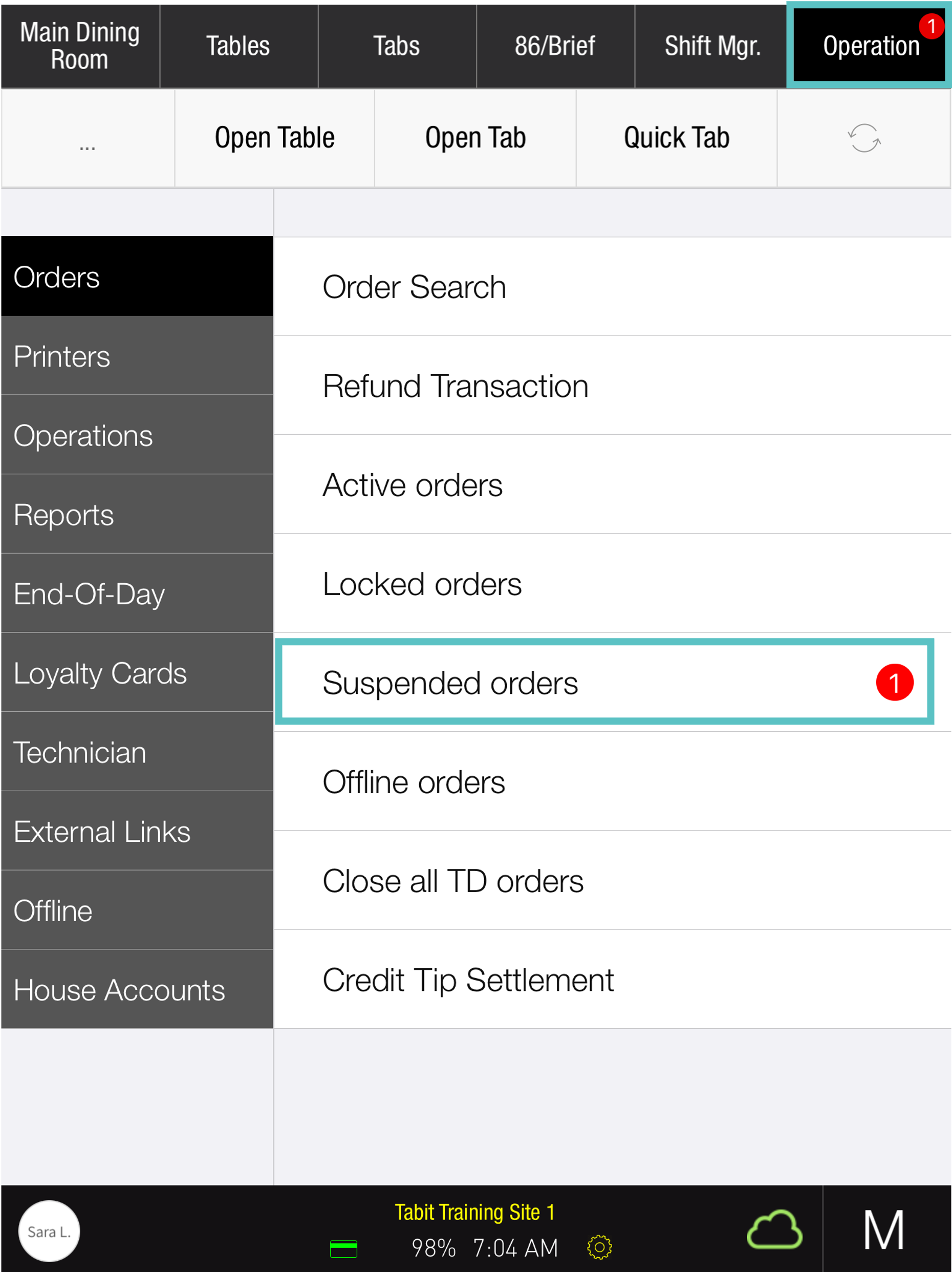The image size is (952, 1272).
Task: Click the green cloud connection icon
Action: 774,1231
